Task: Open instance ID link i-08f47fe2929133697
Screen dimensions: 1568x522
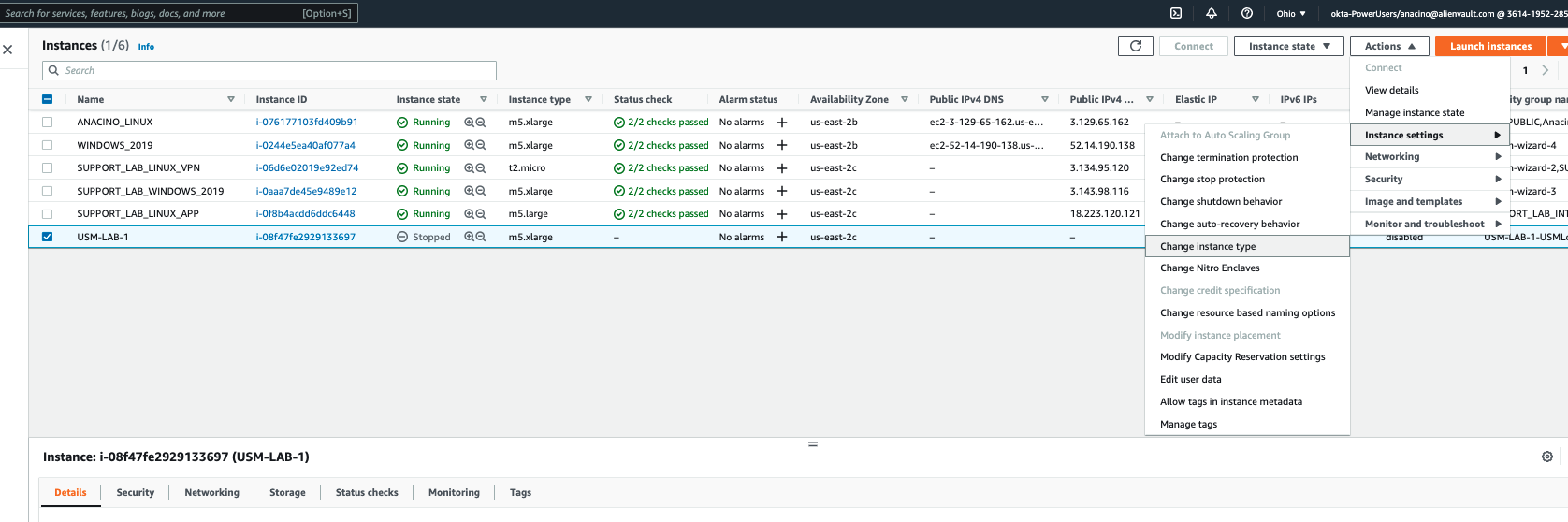Action: pyautogui.click(x=306, y=237)
